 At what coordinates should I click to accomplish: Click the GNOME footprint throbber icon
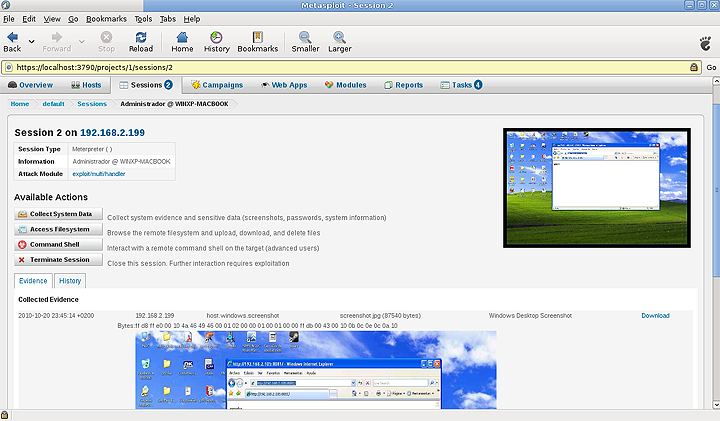point(705,43)
